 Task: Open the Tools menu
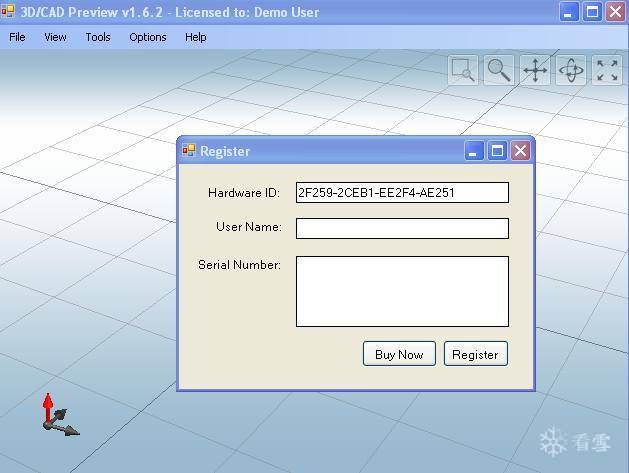tap(98, 37)
